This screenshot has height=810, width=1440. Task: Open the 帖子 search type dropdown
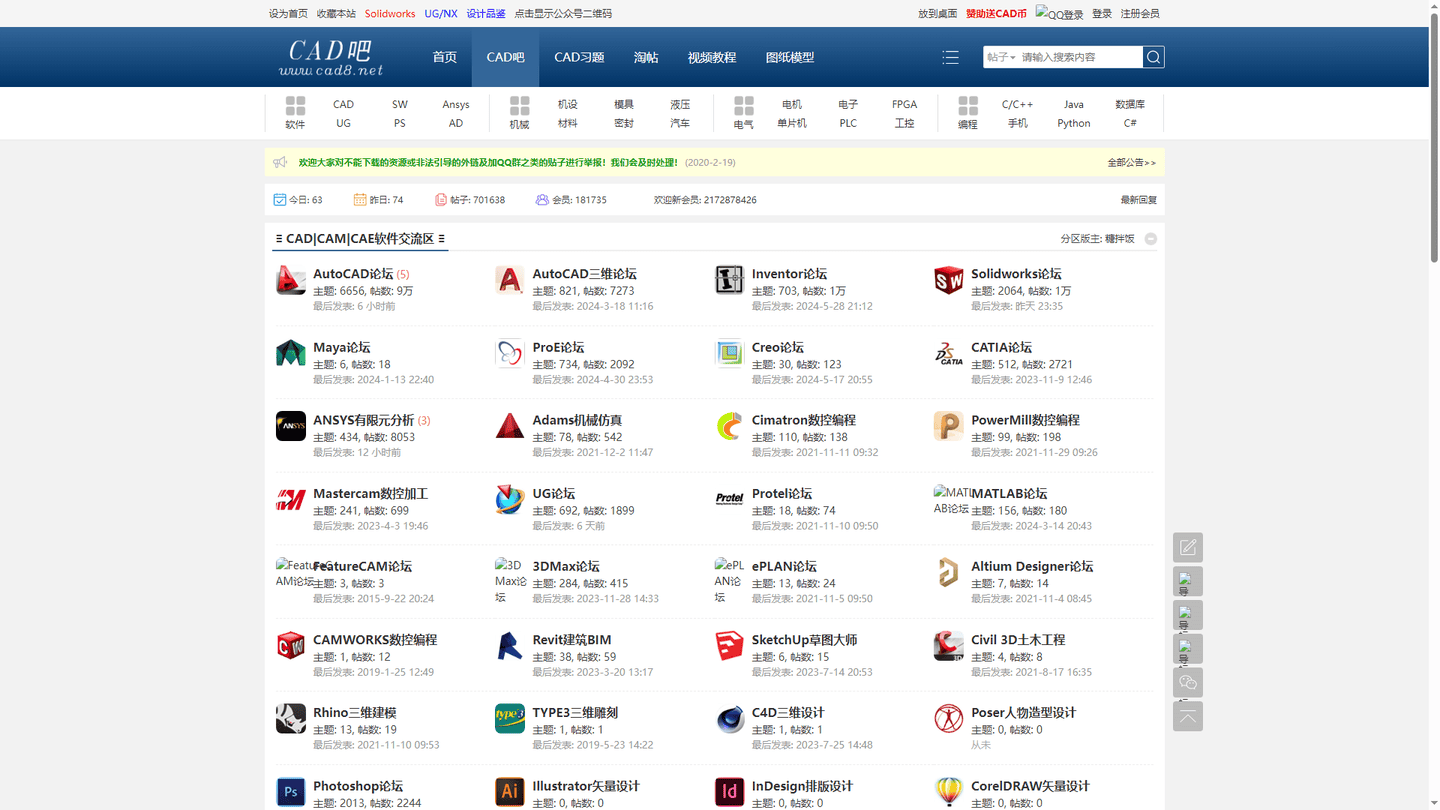click(x=1001, y=57)
